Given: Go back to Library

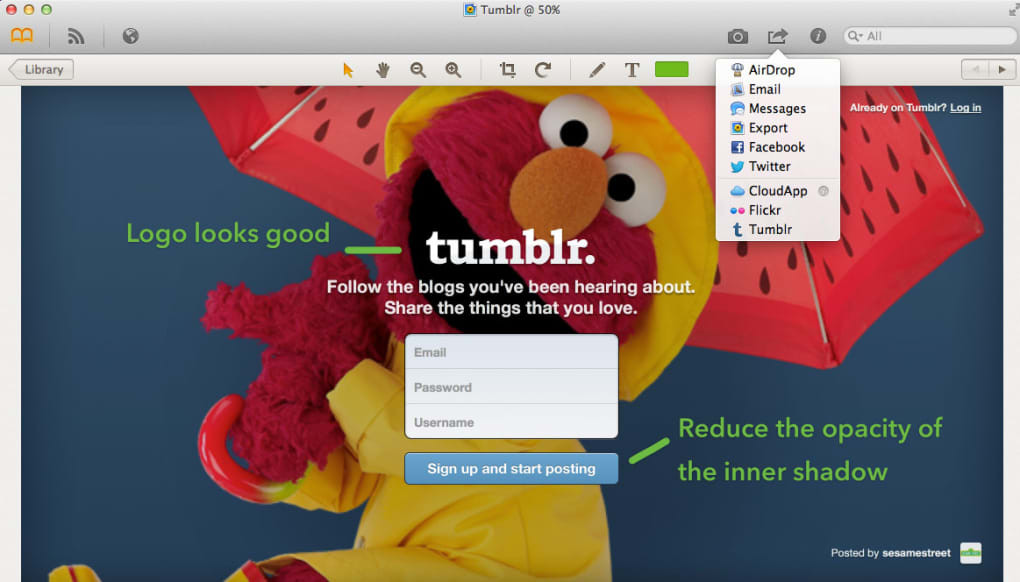Looking at the screenshot, I should (41, 70).
